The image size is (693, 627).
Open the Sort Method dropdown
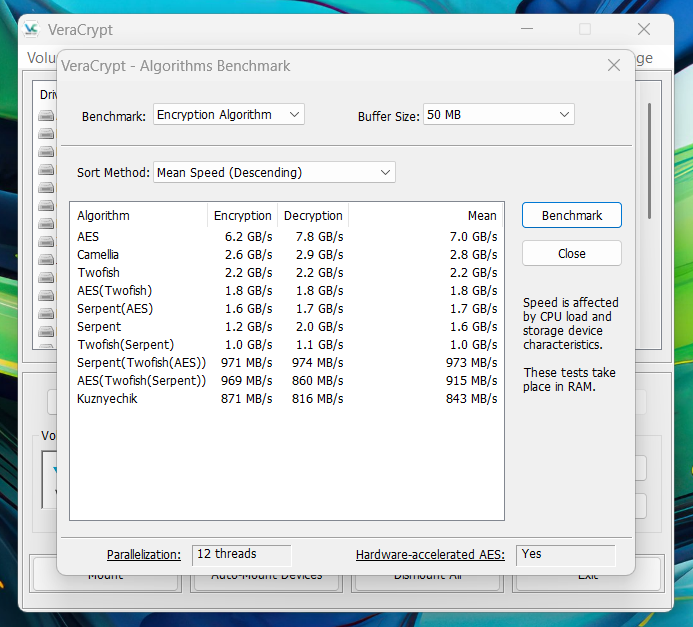pyautogui.click(x=274, y=172)
